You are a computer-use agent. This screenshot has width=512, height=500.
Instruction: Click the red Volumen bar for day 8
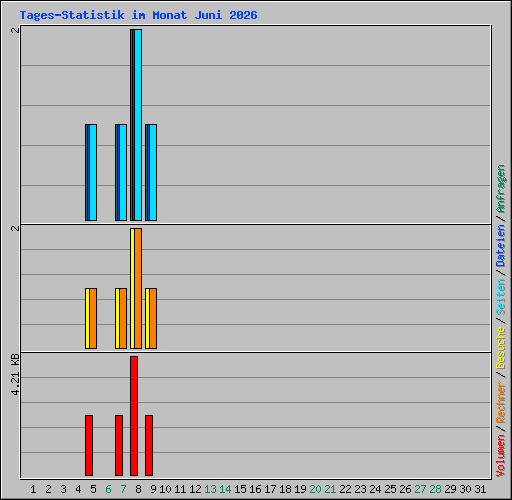click(x=134, y=416)
